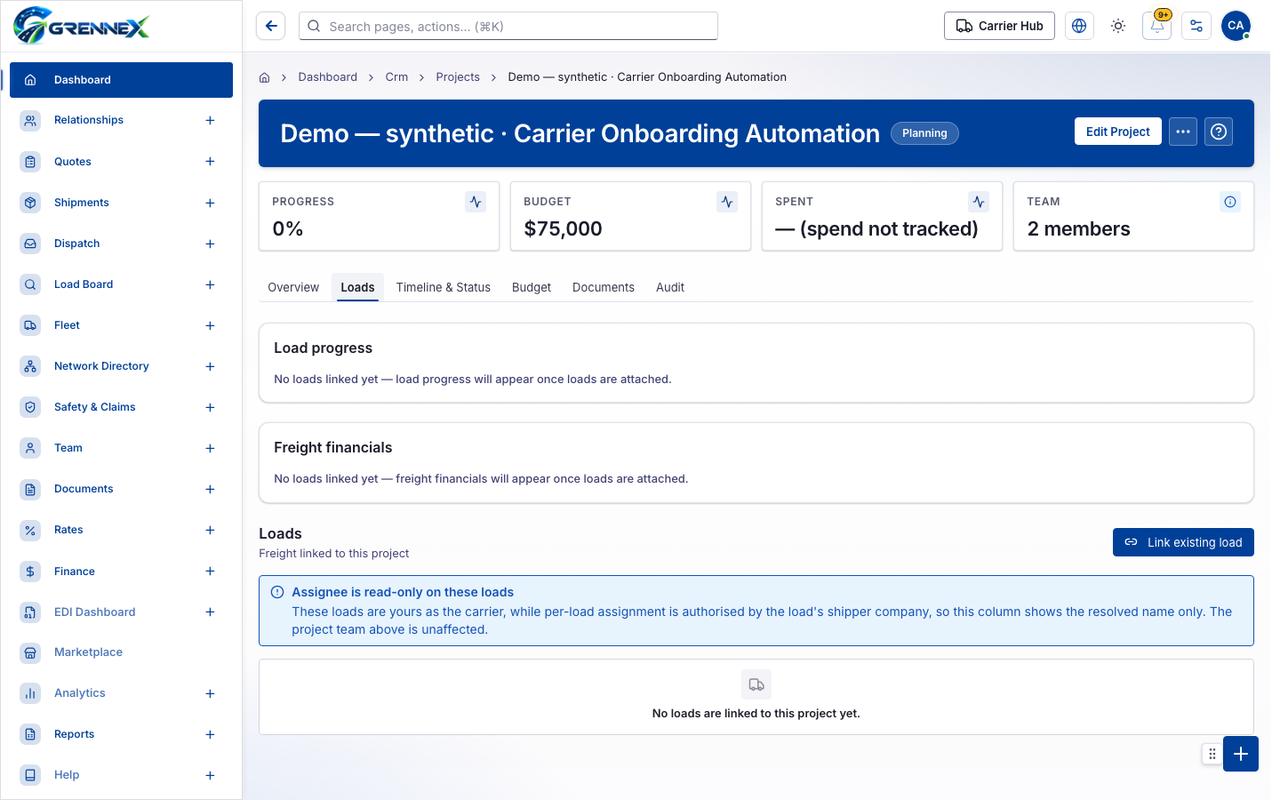Click the Budget card activity icon
Viewport: 1280px width, 800px height.
[x=727, y=202]
